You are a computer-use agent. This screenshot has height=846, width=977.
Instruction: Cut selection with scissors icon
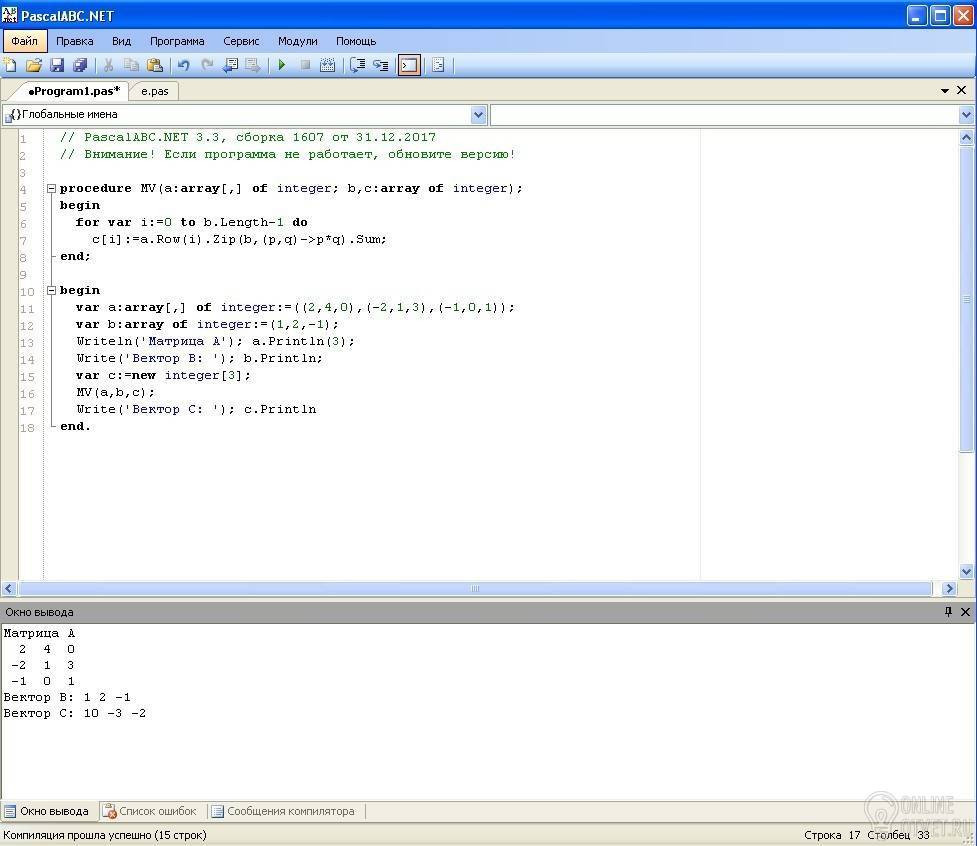coord(108,65)
